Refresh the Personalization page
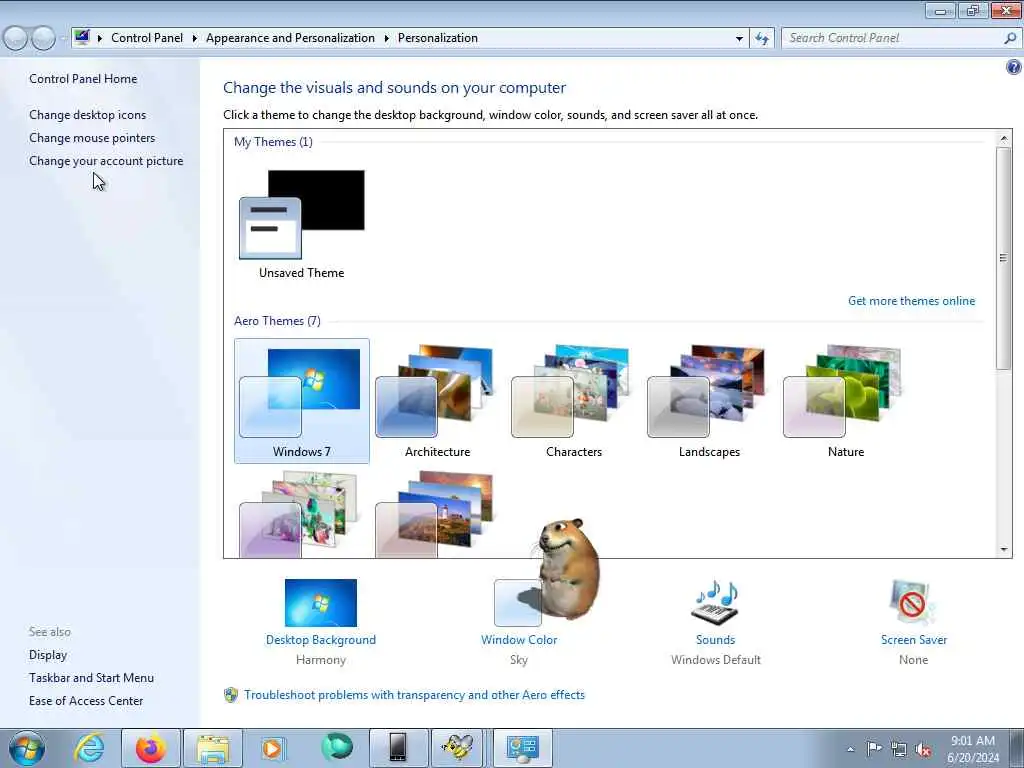The width and height of the screenshot is (1024, 768). pyautogui.click(x=761, y=39)
